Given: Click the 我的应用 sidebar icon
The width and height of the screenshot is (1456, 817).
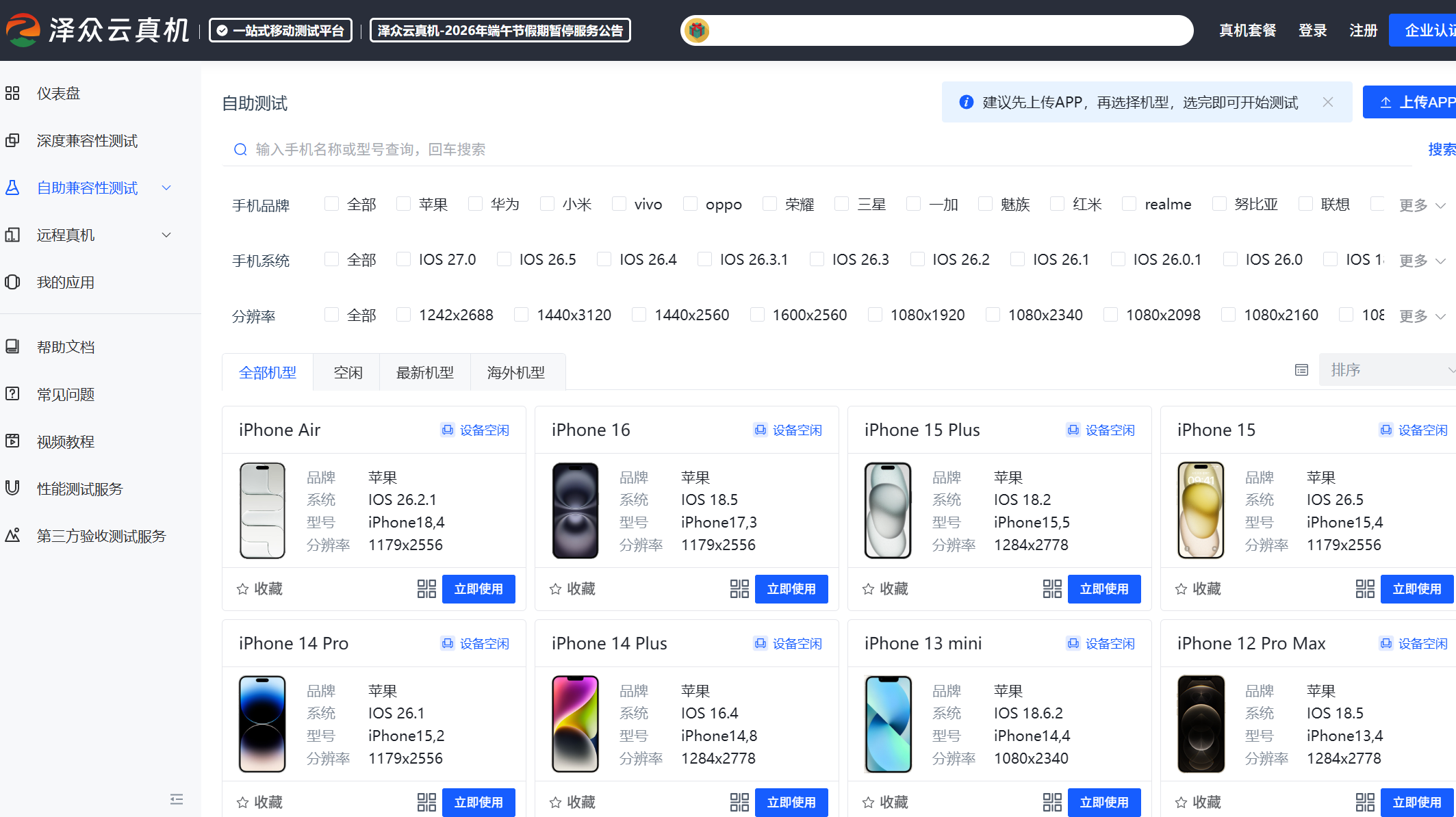Looking at the screenshot, I should pos(12,282).
